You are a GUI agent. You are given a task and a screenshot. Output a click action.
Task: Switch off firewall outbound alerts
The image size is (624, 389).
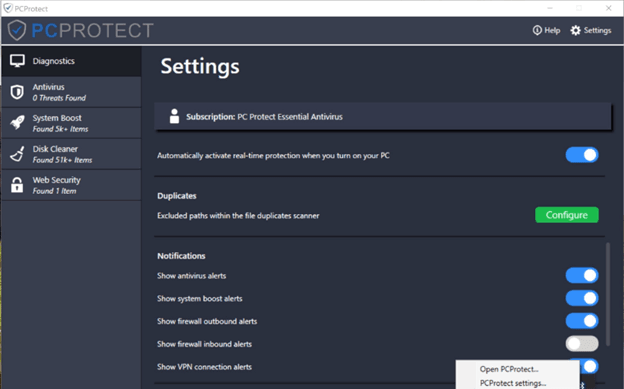pyautogui.click(x=582, y=321)
